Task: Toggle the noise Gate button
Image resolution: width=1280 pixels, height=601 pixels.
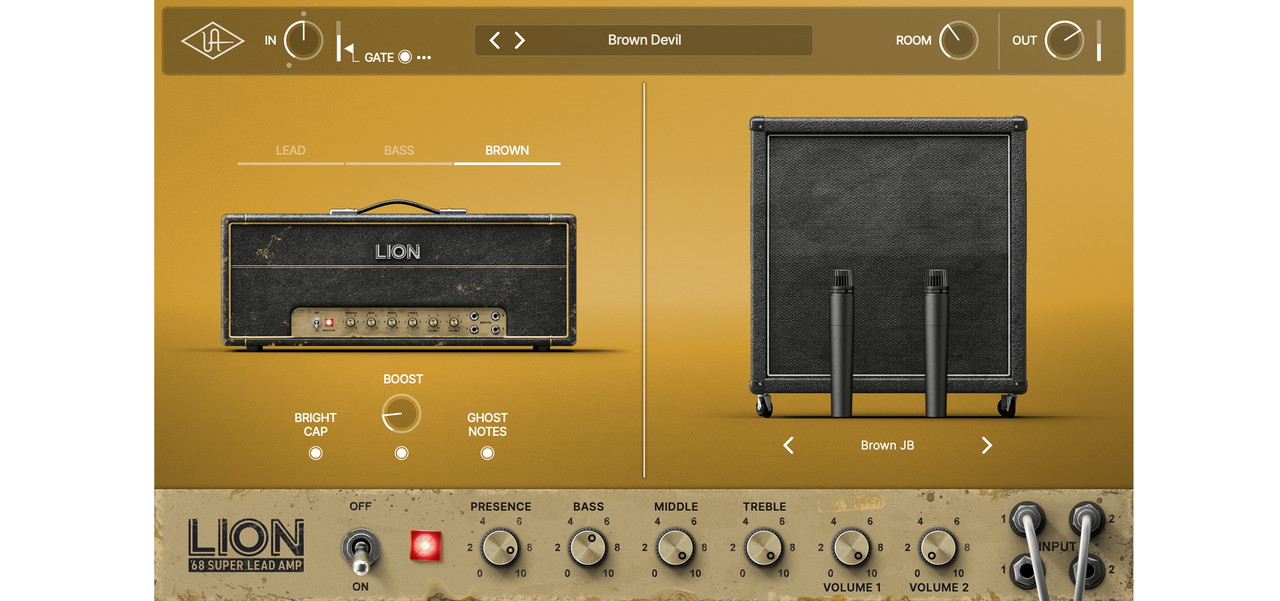Action: point(404,57)
